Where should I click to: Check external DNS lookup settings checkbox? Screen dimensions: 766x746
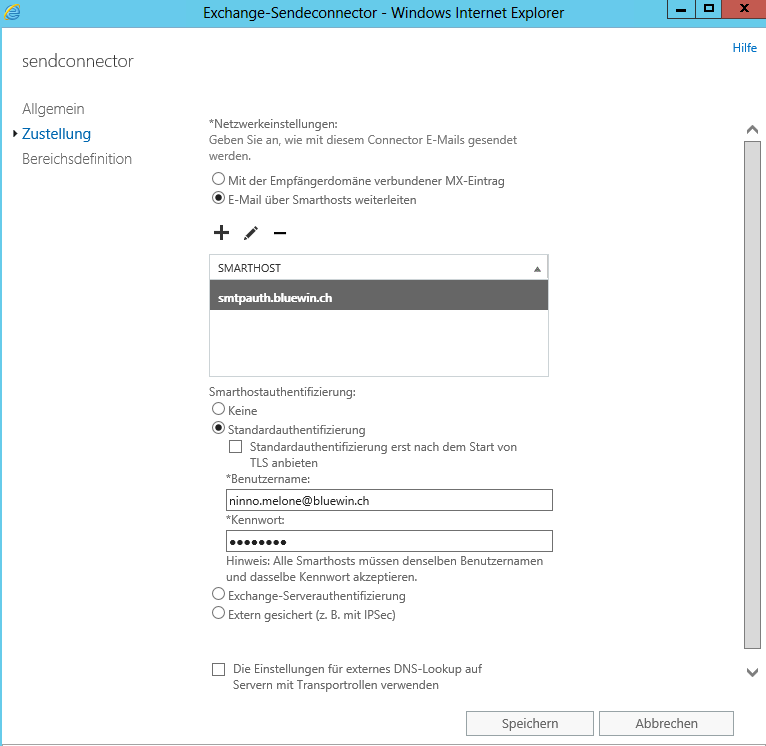point(218,669)
